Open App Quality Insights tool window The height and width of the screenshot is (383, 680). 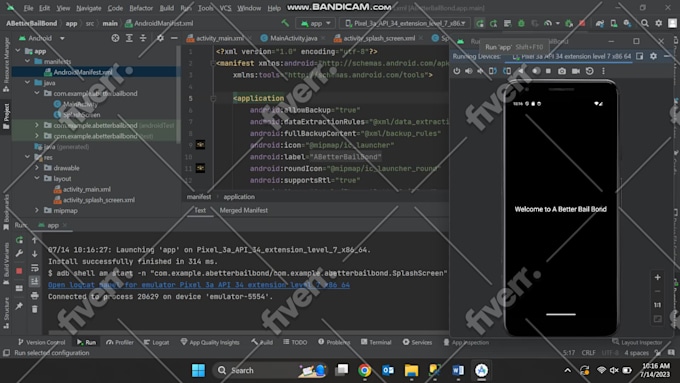pos(210,342)
